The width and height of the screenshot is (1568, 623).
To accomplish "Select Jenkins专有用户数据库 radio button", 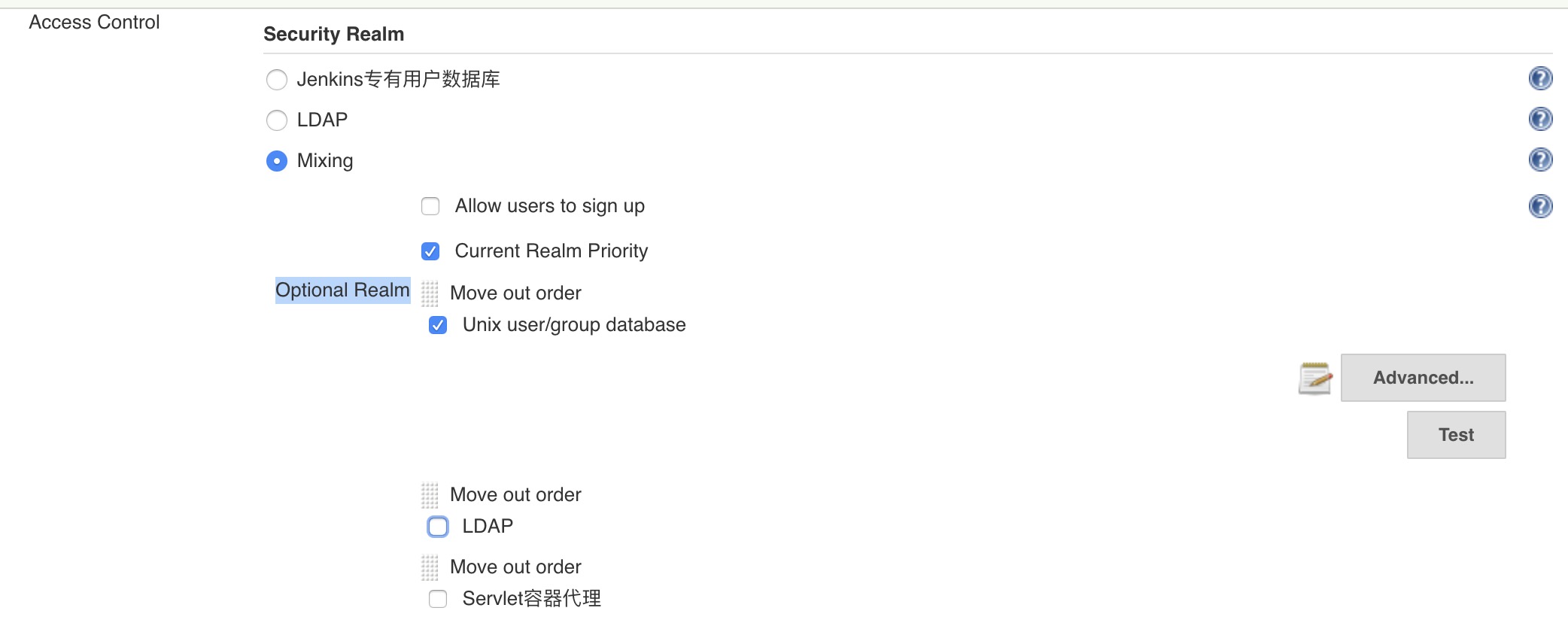I will (x=277, y=80).
